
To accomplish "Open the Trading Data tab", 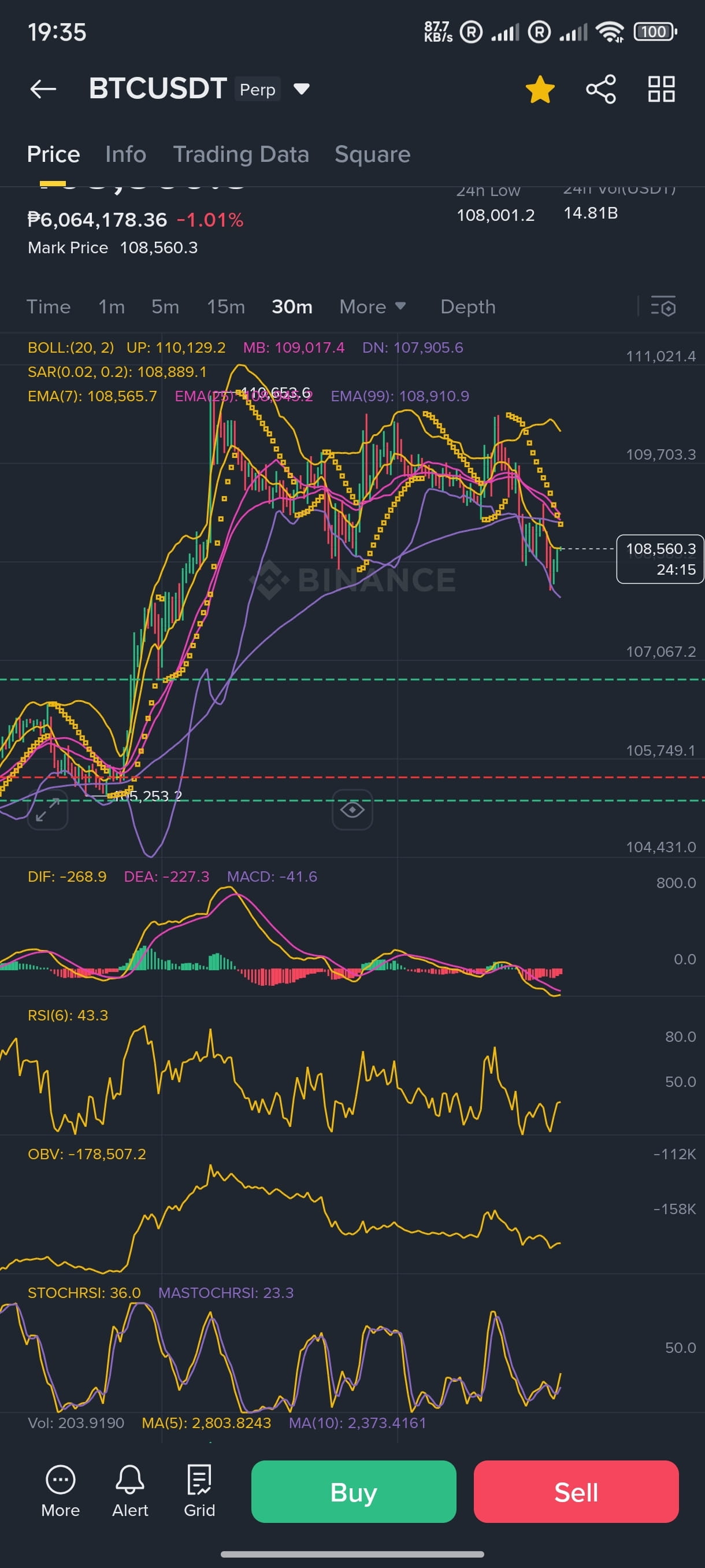I will [x=241, y=154].
